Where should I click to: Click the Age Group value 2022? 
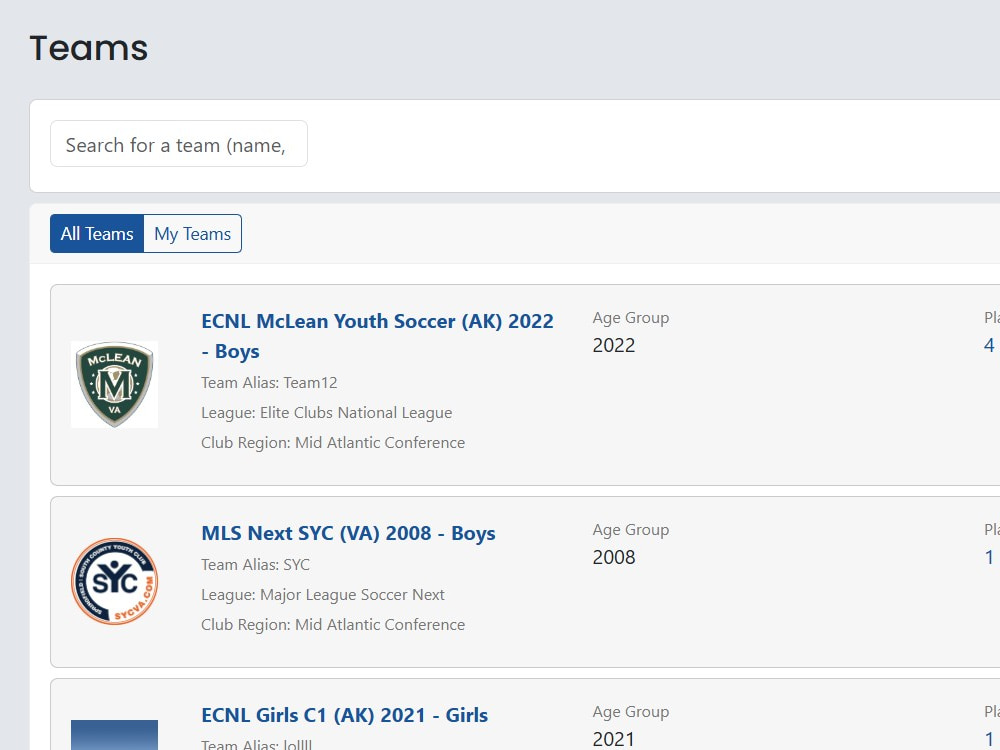[x=614, y=345]
